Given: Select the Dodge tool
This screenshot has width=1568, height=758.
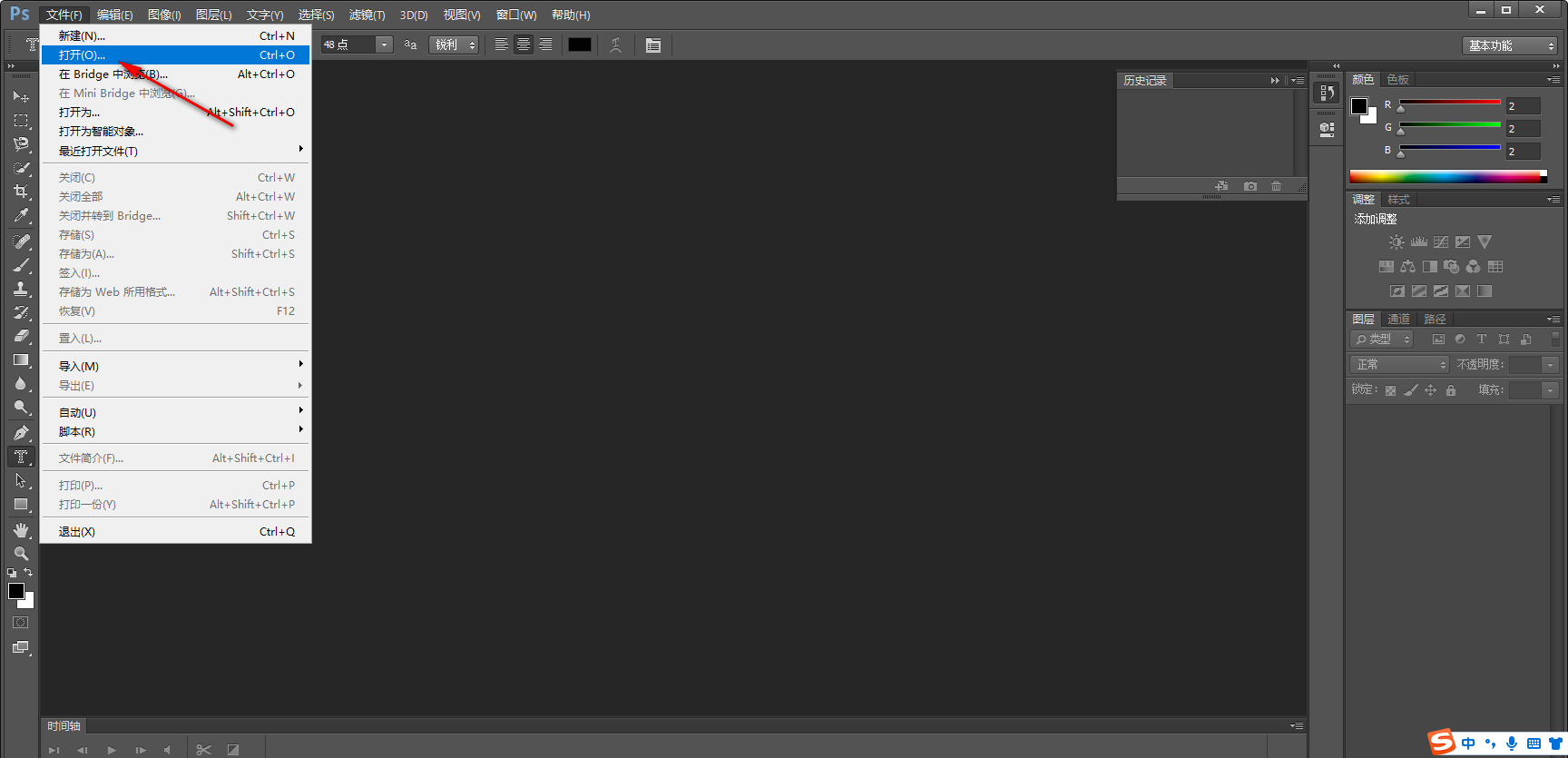Looking at the screenshot, I should (x=21, y=407).
